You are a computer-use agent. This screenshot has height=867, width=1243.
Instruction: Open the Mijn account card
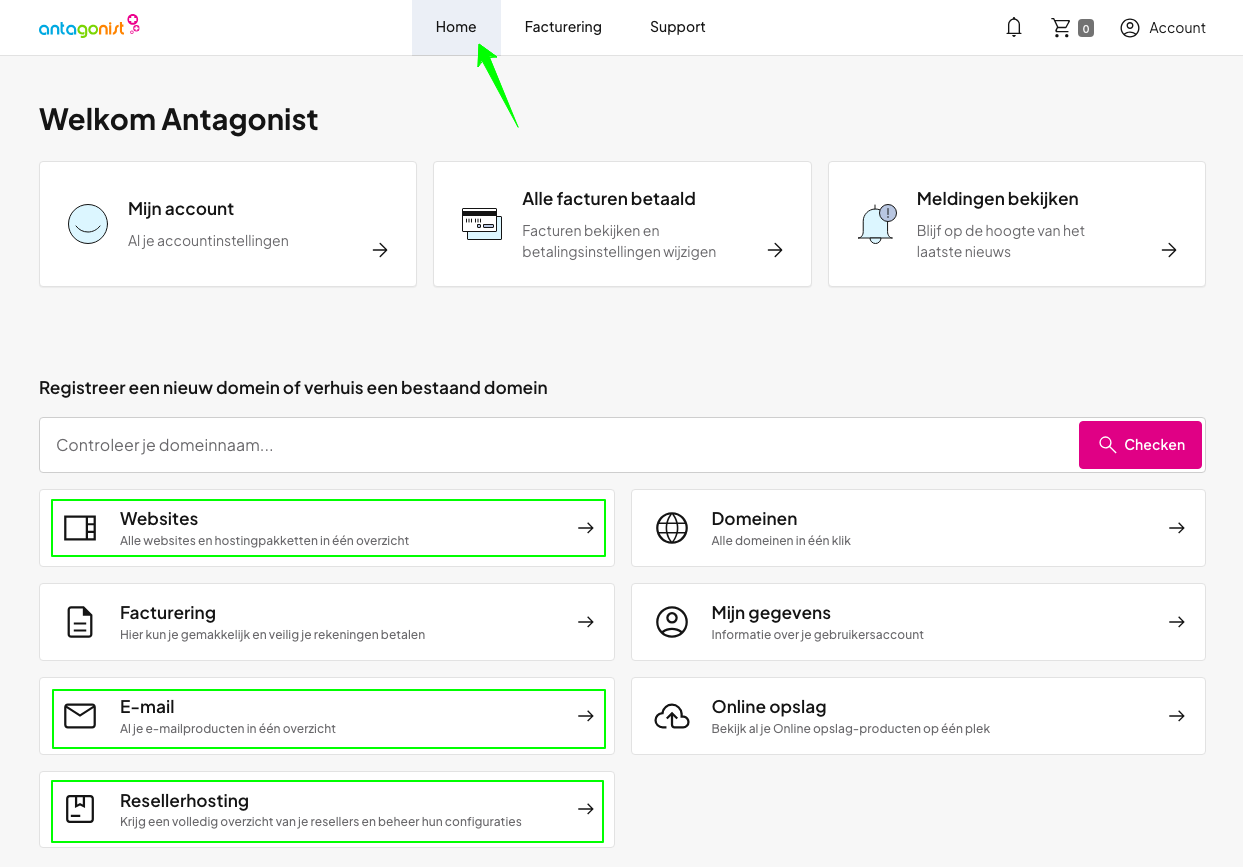pos(228,224)
